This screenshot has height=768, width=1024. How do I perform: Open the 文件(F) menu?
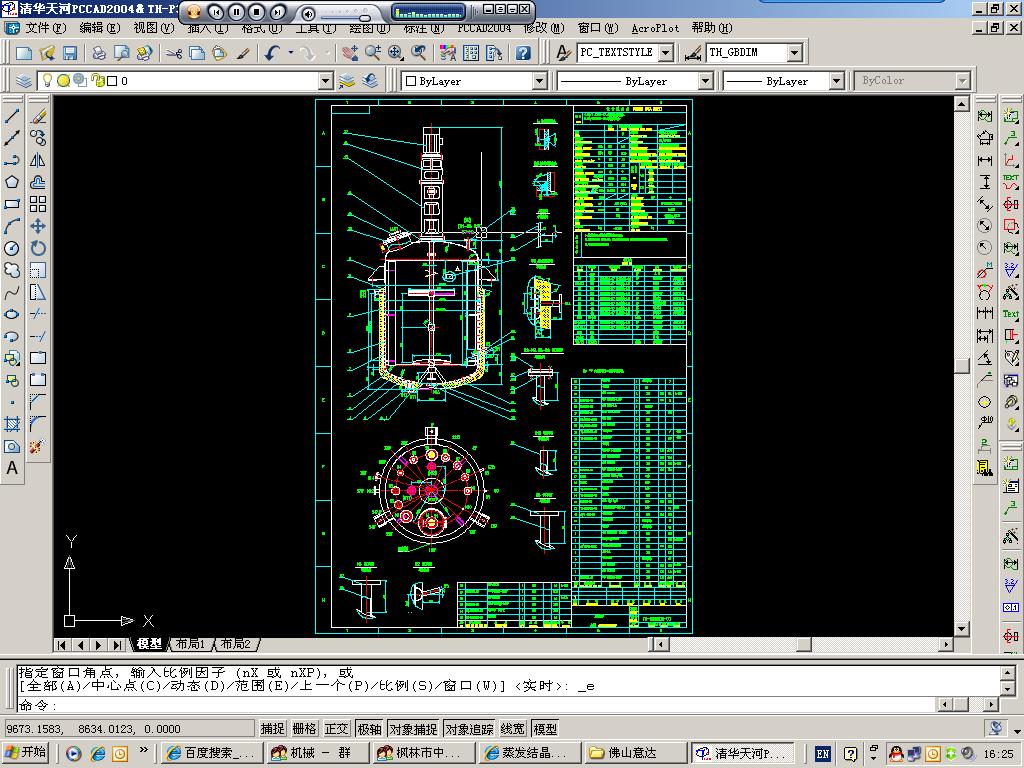click(x=46, y=28)
